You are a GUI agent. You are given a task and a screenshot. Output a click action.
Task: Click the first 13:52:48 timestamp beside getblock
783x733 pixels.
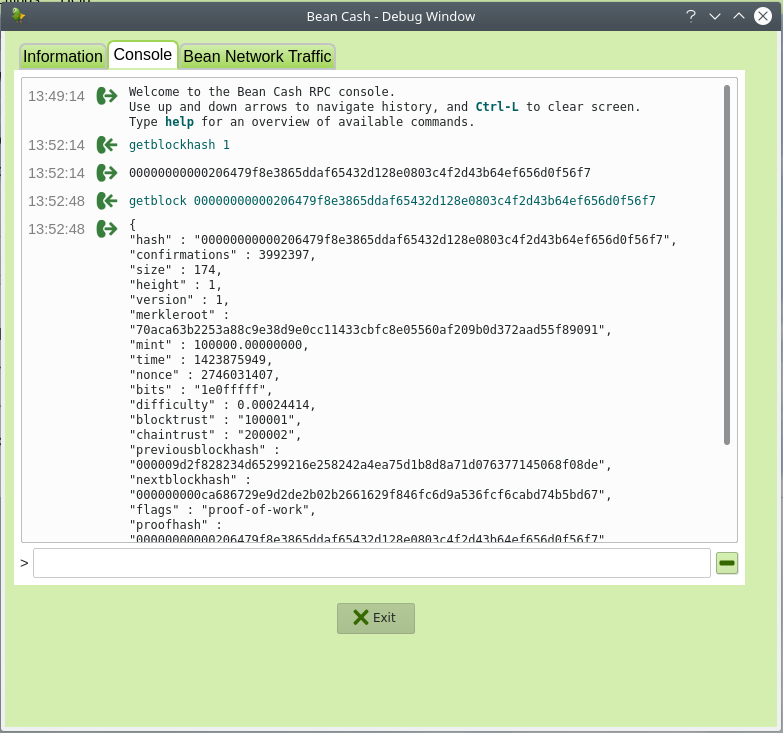click(56, 201)
